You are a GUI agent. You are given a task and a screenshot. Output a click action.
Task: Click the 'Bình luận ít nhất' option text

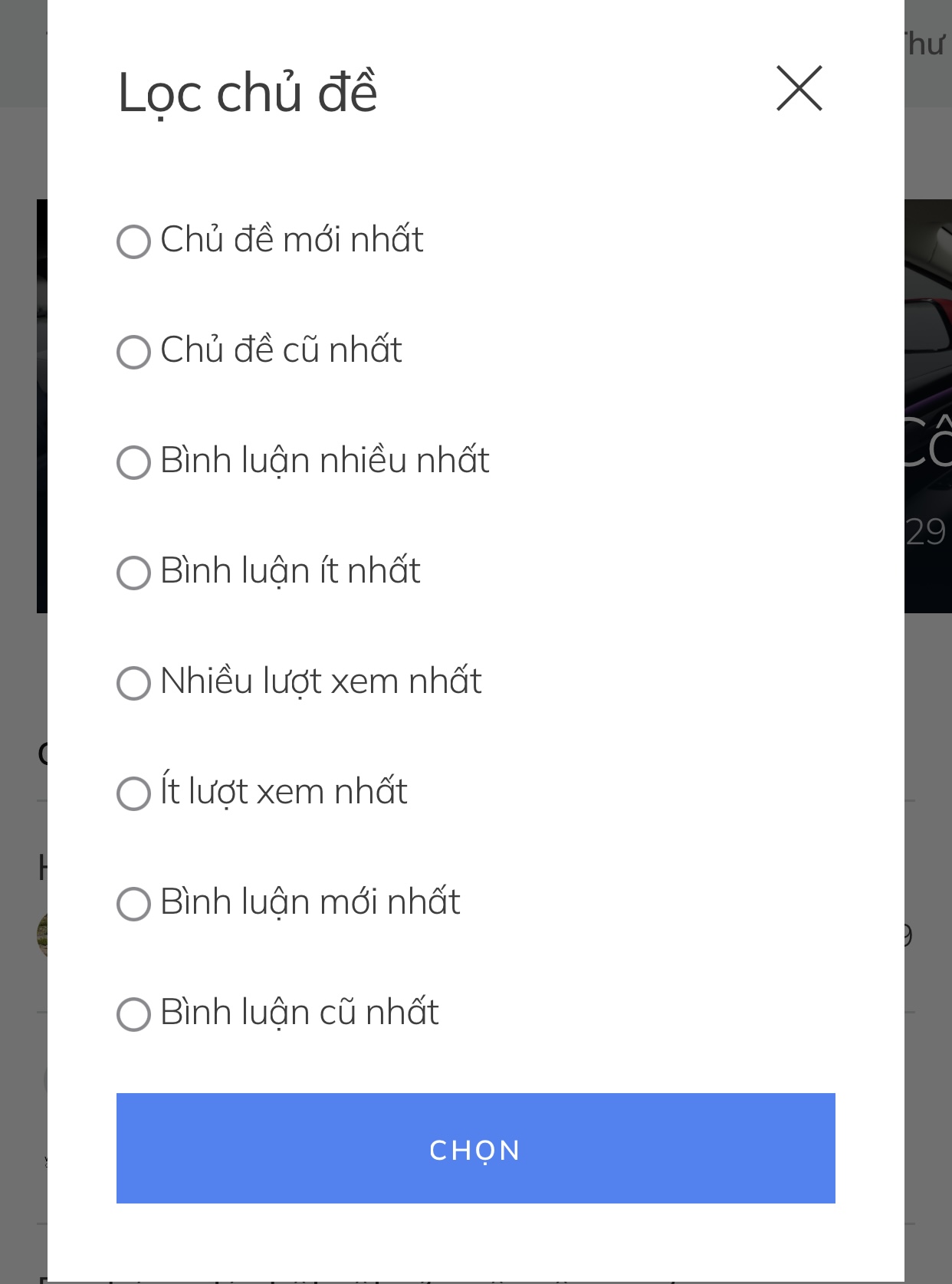(291, 571)
